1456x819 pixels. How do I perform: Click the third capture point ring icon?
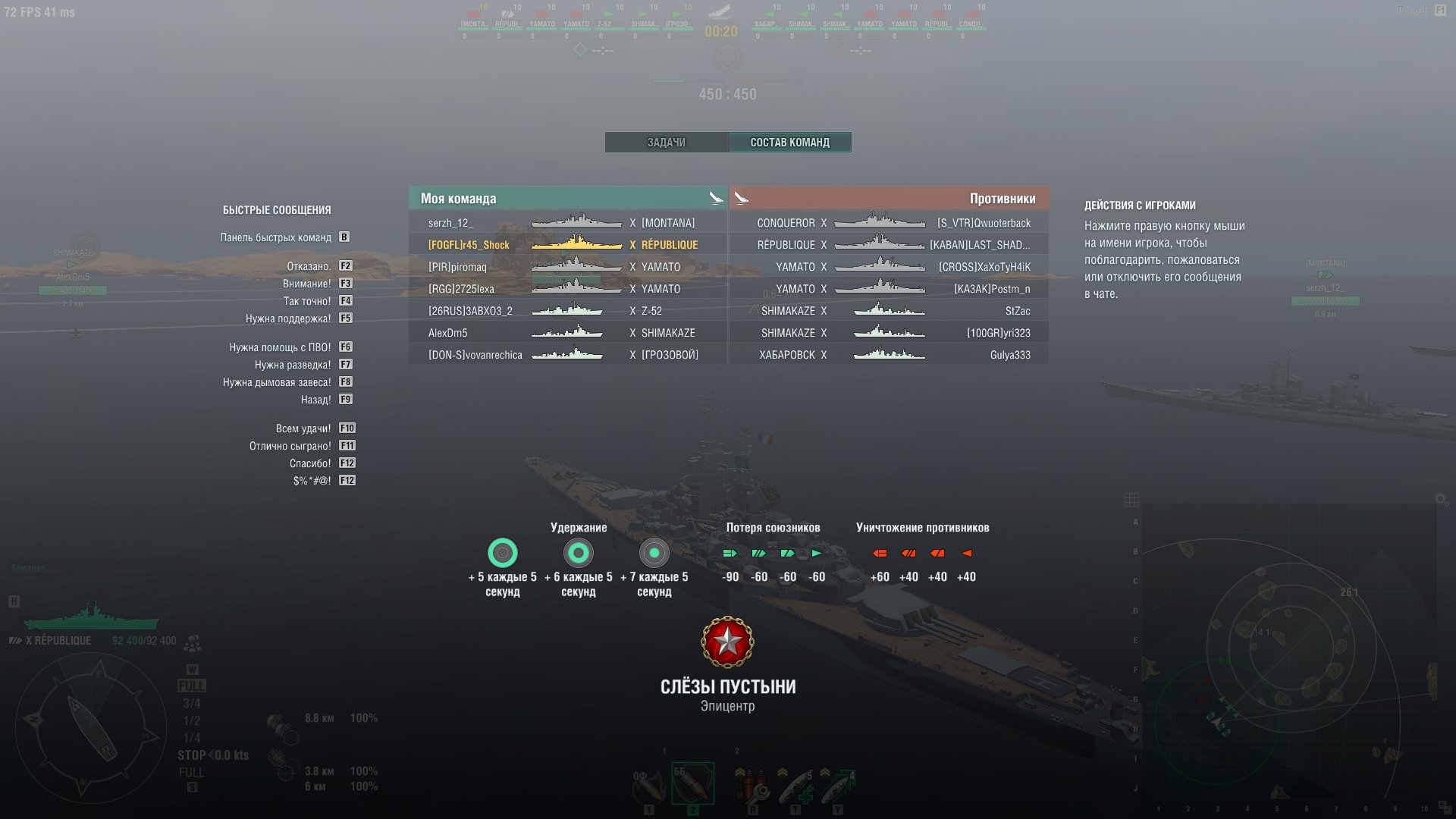654,553
